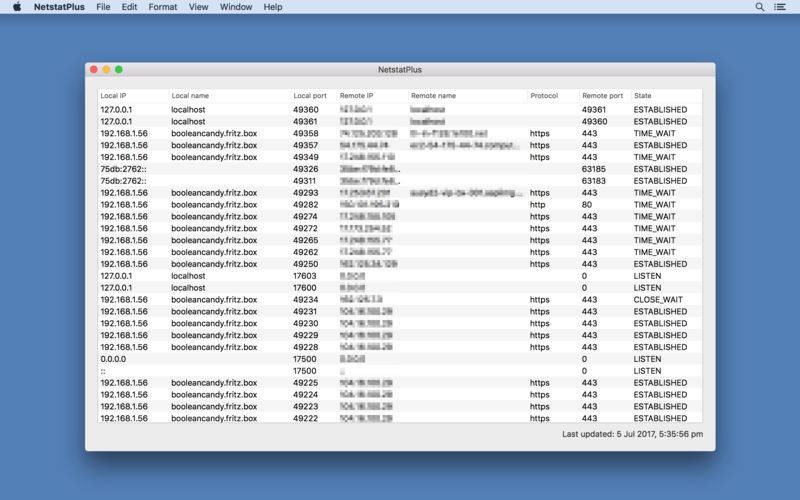Click remote port 80 cell

[587, 205]
